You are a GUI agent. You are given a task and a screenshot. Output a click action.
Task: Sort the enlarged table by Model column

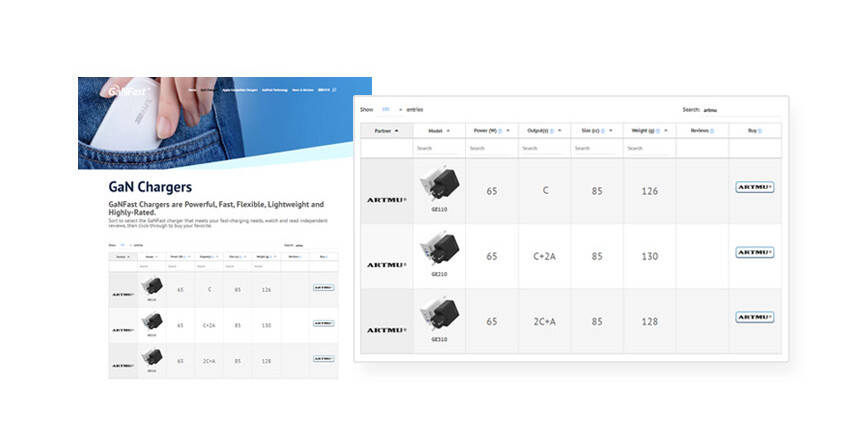click(438, 130)
